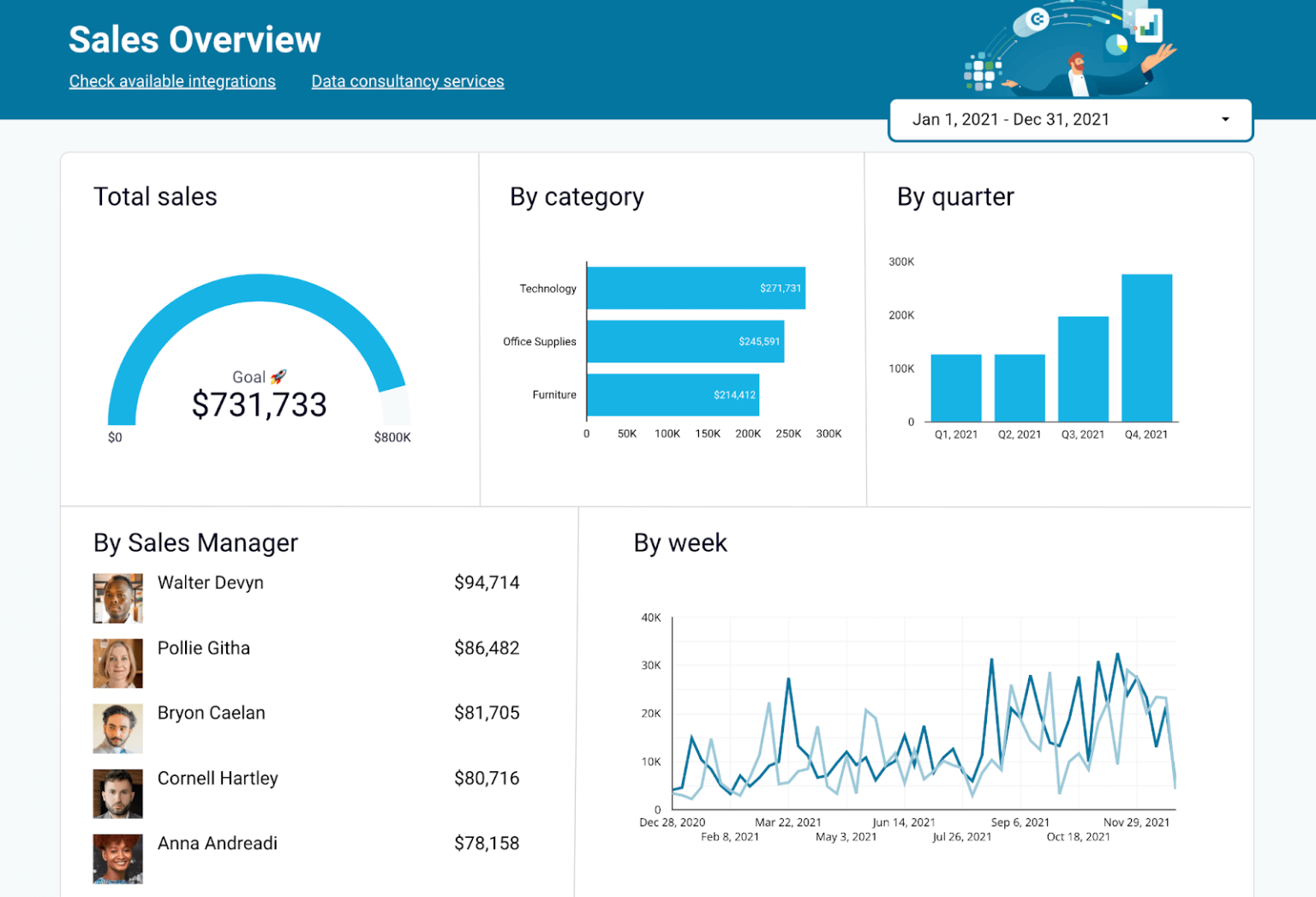The image size is (1316, 897).
Task: Click Pollie Githa's profile photo
Action: [117, 662]
